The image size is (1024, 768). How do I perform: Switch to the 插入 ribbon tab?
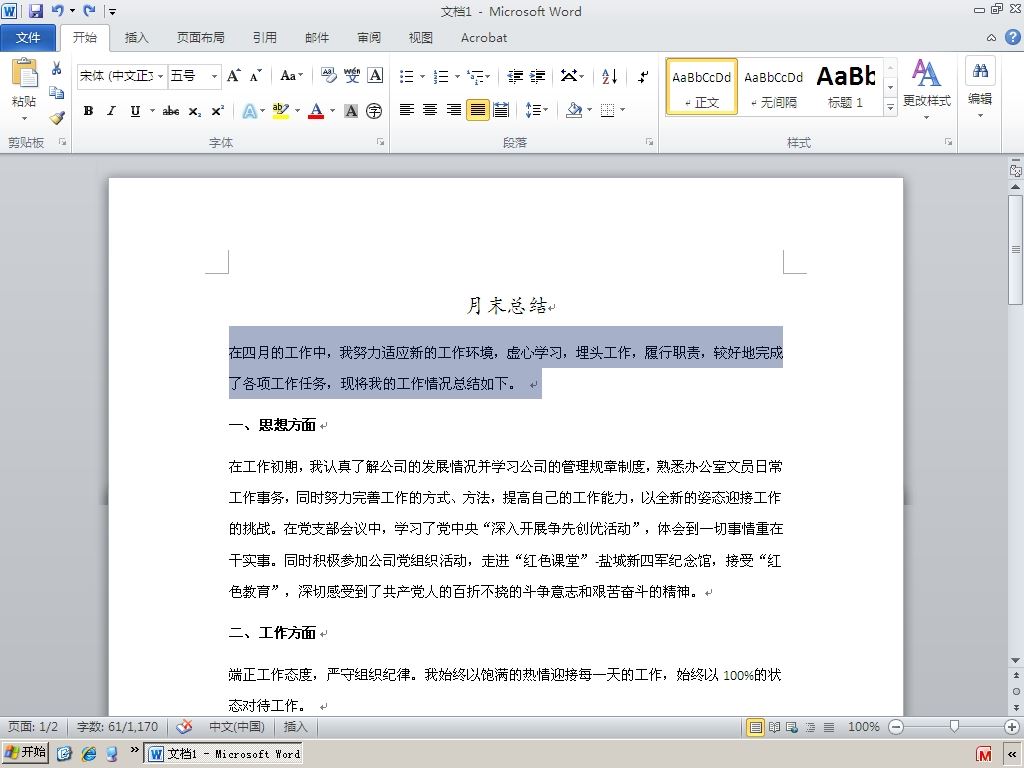136,38
